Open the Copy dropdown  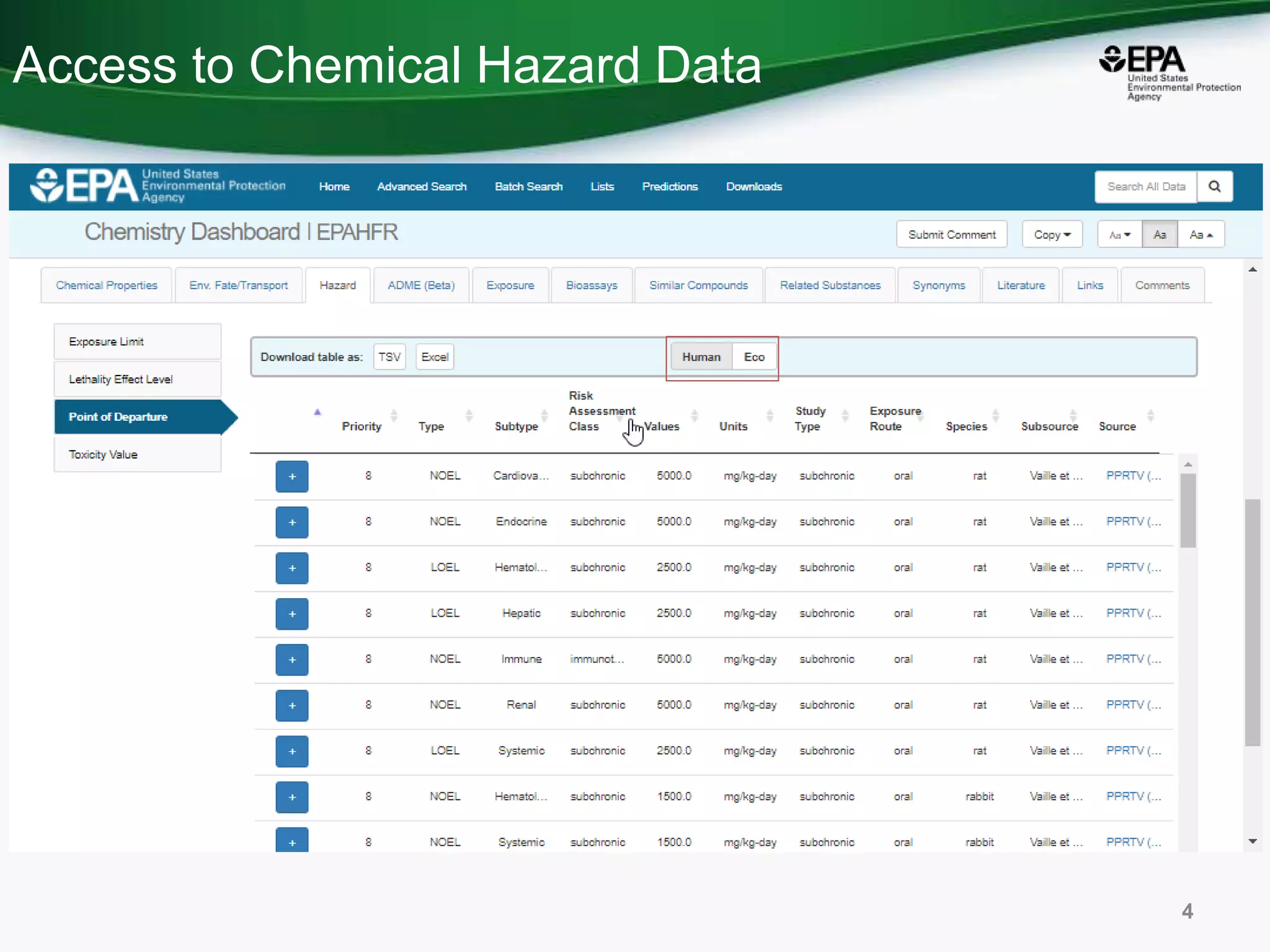click(1052, 234)
